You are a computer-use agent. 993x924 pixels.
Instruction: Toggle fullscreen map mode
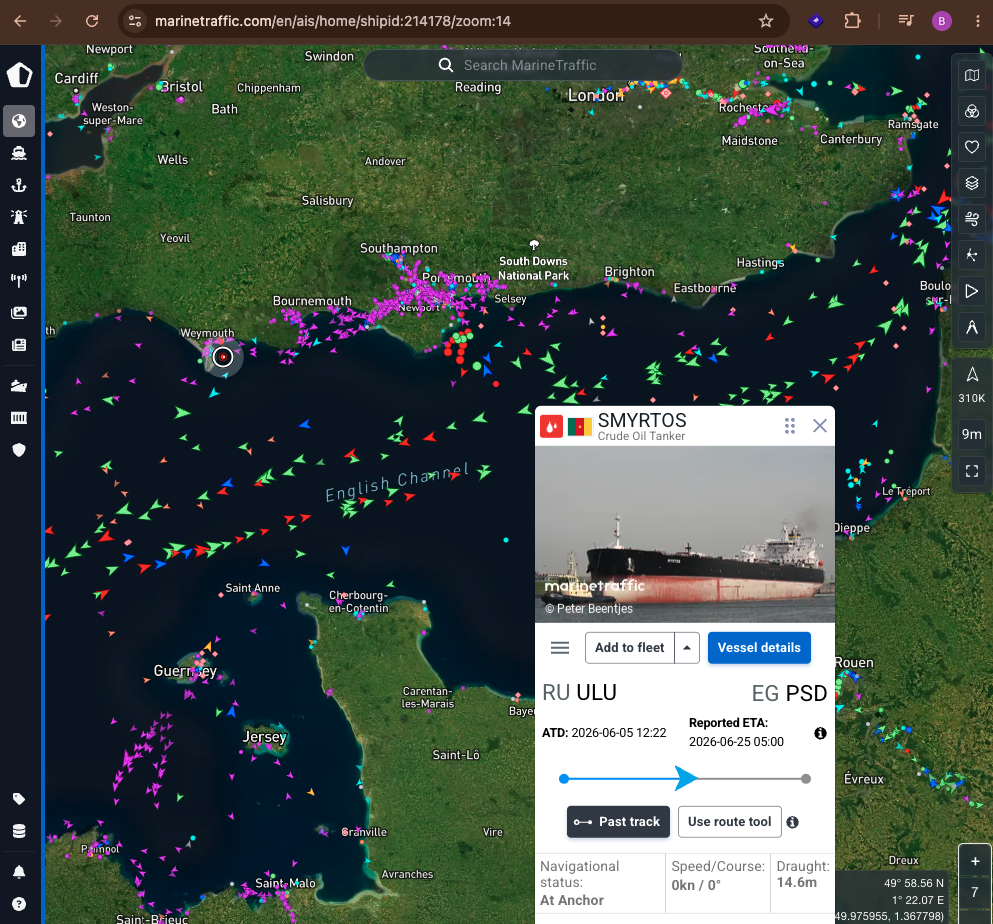(x=971, y=471)
